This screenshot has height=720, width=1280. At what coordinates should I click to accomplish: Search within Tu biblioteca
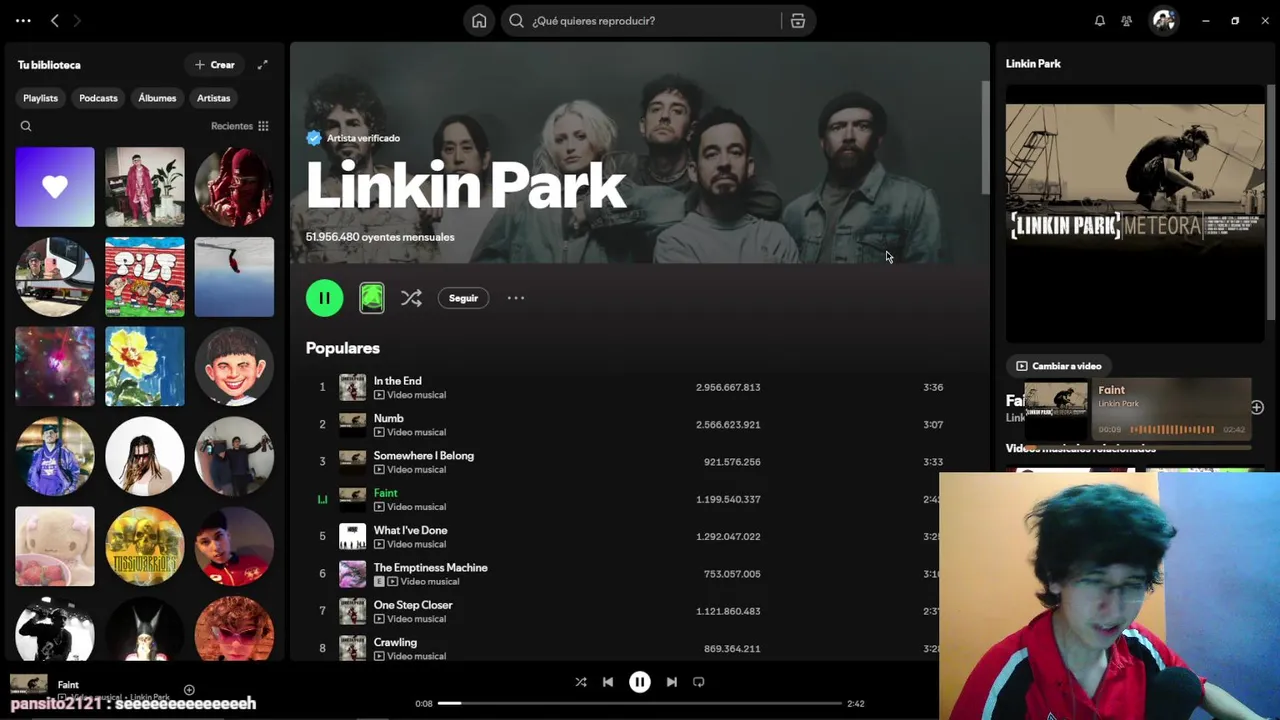point(26,126)
